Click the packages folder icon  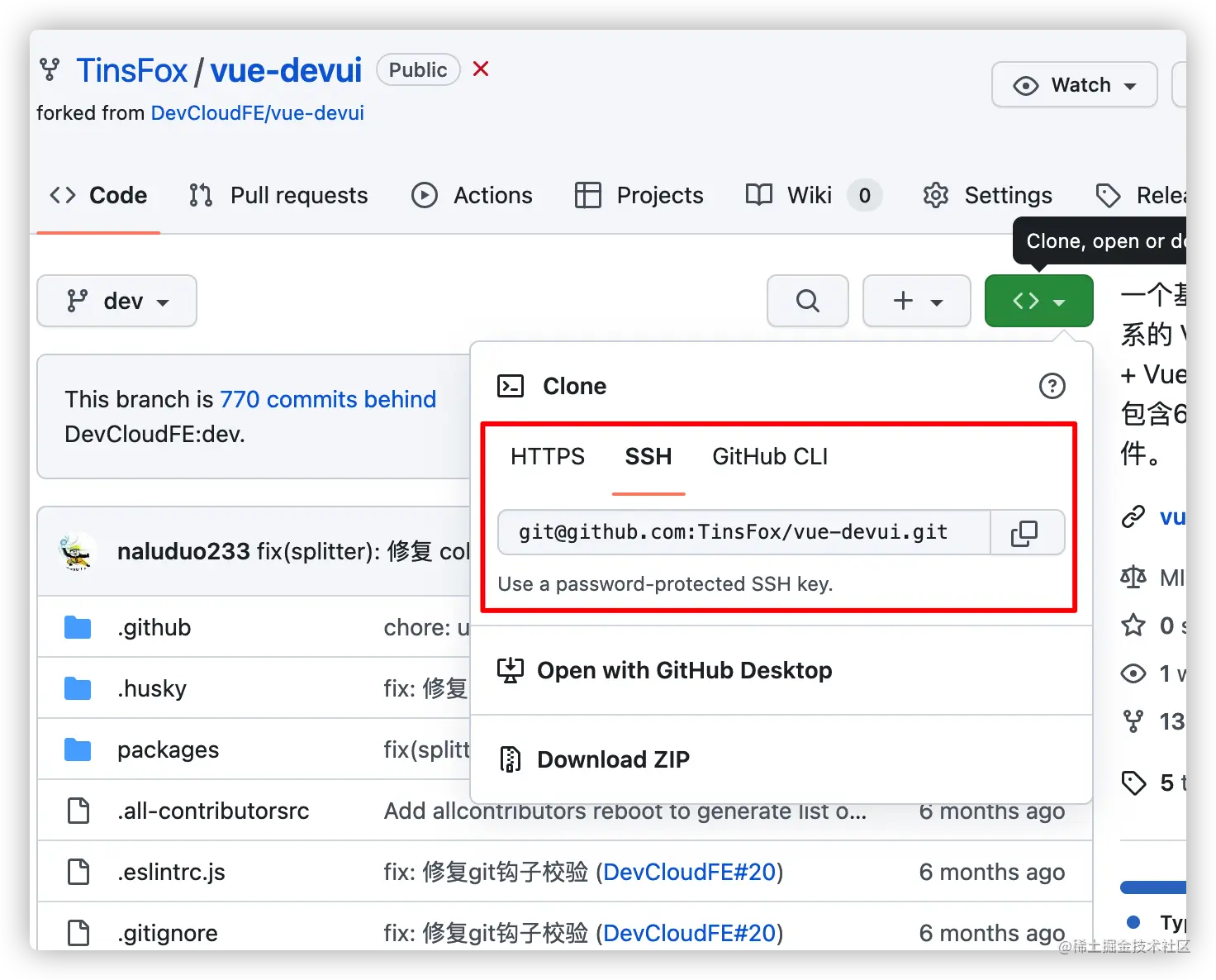pyautogui.click(x=78, y=749)
